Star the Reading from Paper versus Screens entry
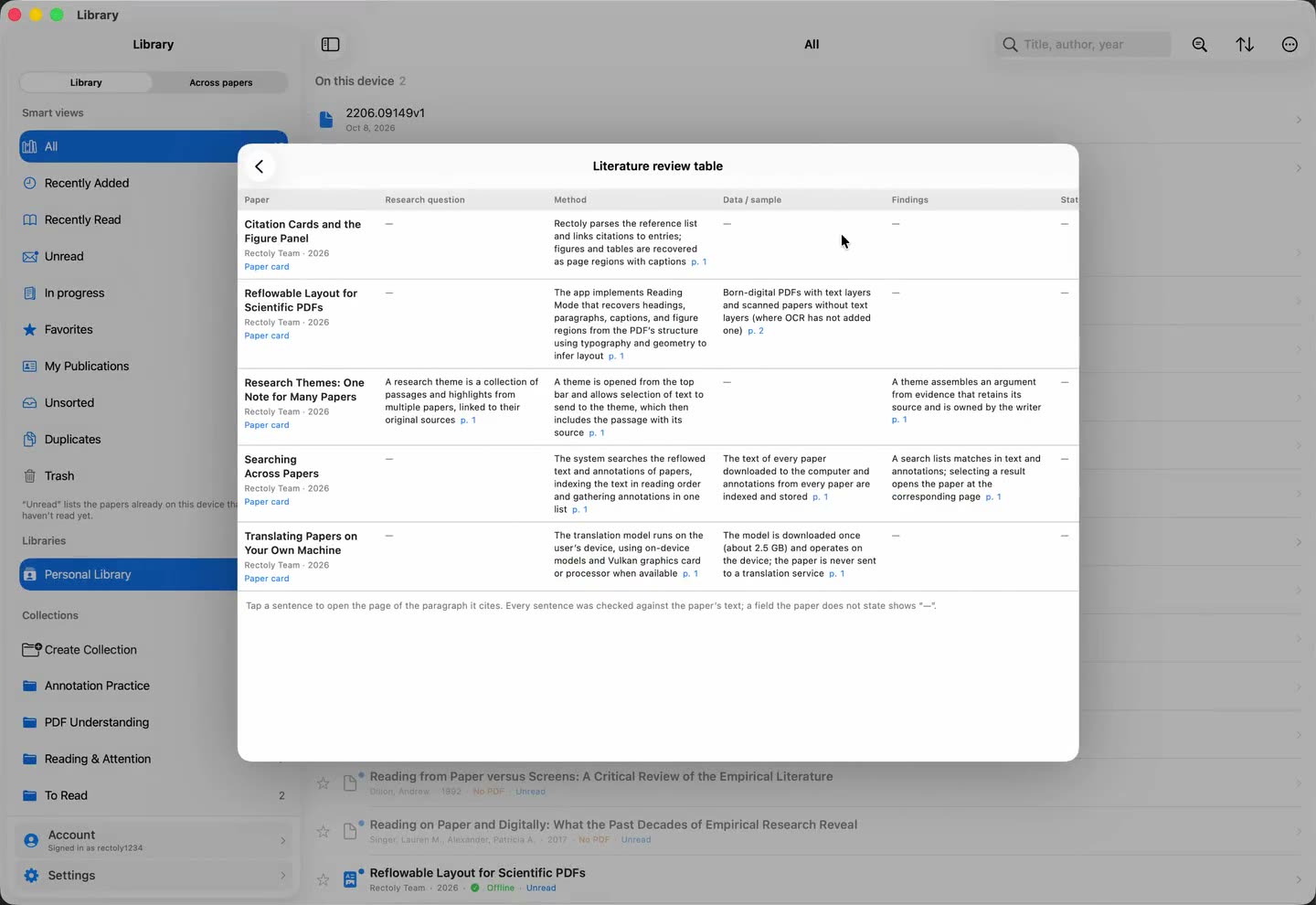This screenshot has width=1316, height=905. (x=323, y=783)
